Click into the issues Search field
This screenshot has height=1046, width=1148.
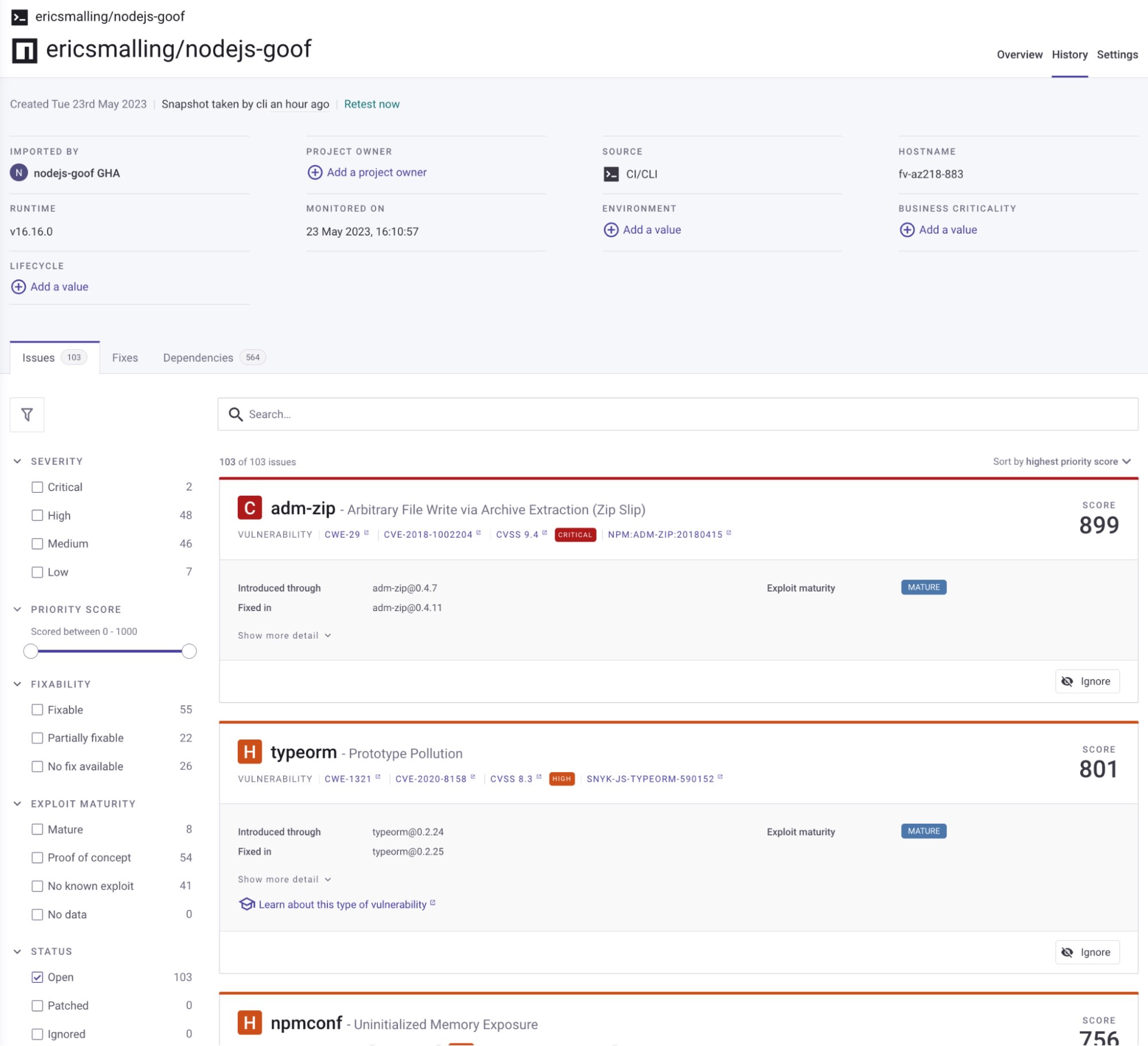[678, 414]
